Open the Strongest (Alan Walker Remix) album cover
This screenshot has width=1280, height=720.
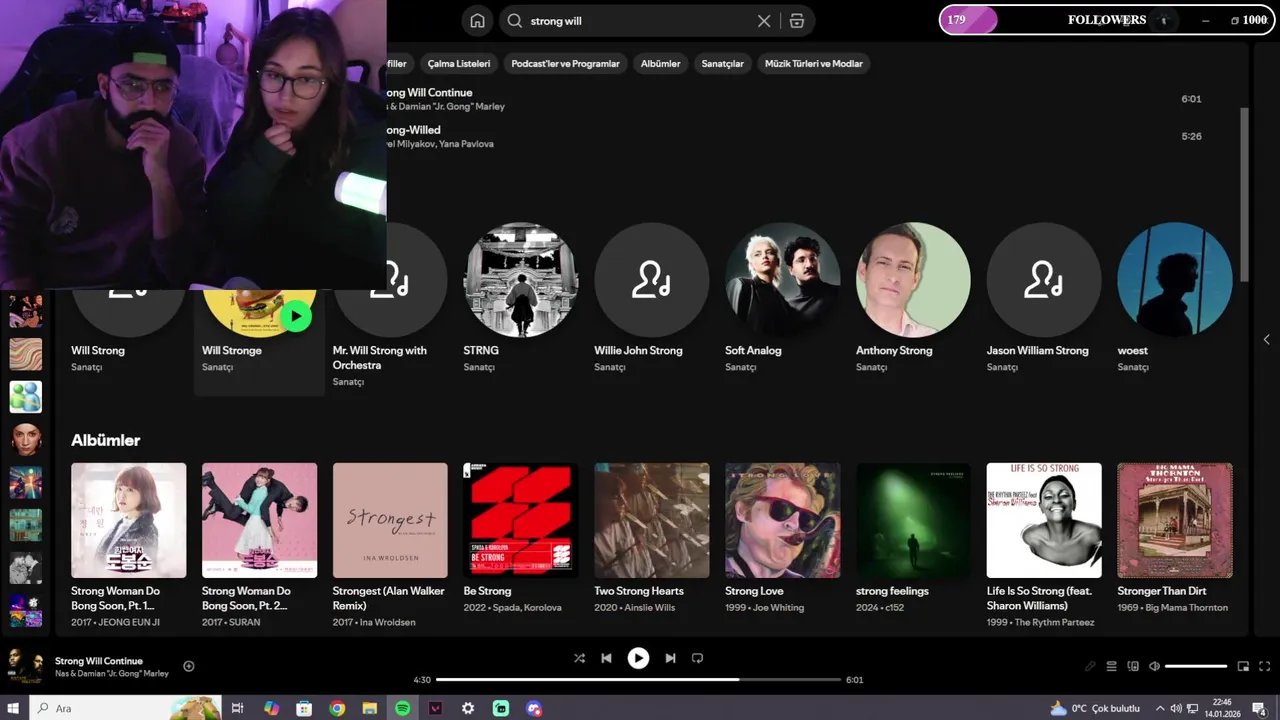(x=390, y=520)
